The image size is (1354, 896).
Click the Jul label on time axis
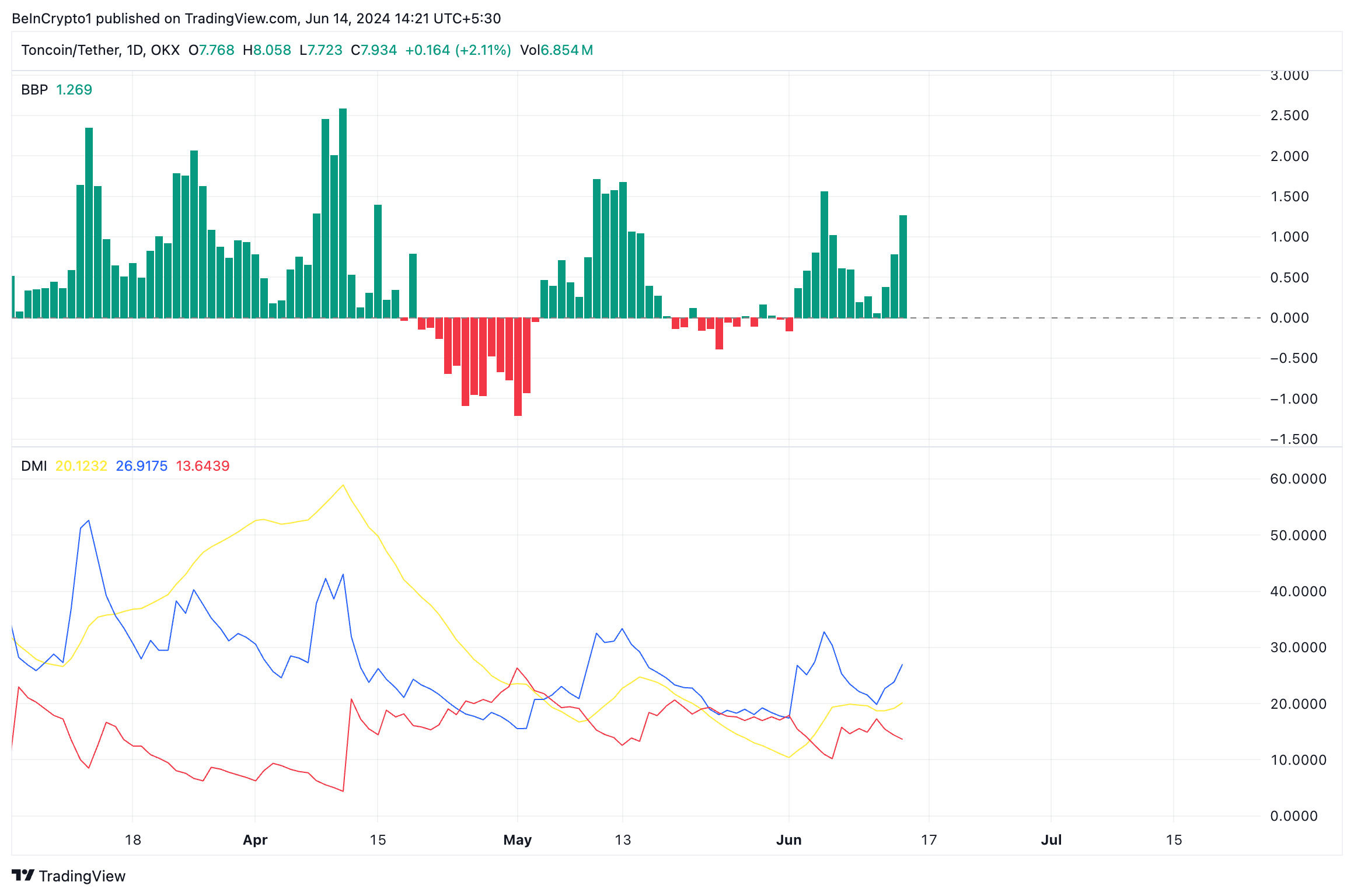pyautogui.click(x=1051, y=840)
